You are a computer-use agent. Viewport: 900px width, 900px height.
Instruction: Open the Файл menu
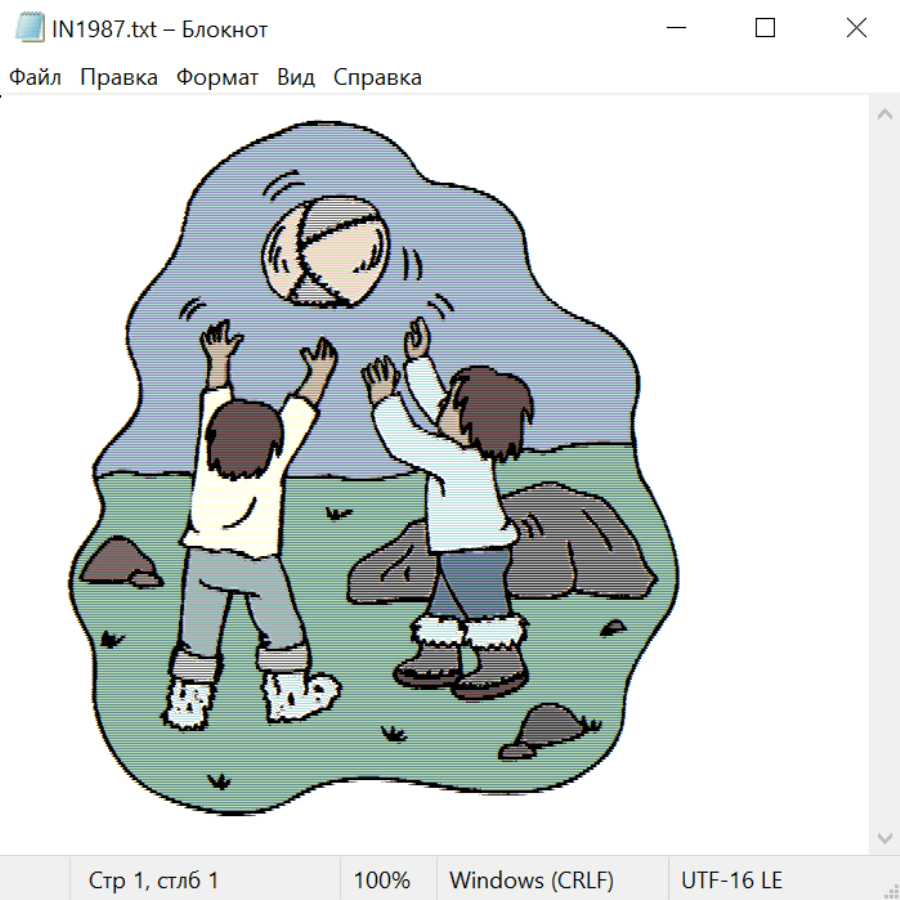click(x=35, y=77)
